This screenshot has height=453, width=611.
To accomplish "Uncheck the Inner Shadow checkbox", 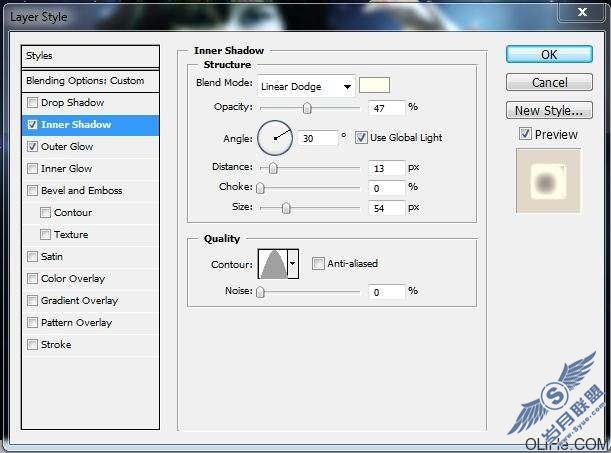I will coord(32,125).
